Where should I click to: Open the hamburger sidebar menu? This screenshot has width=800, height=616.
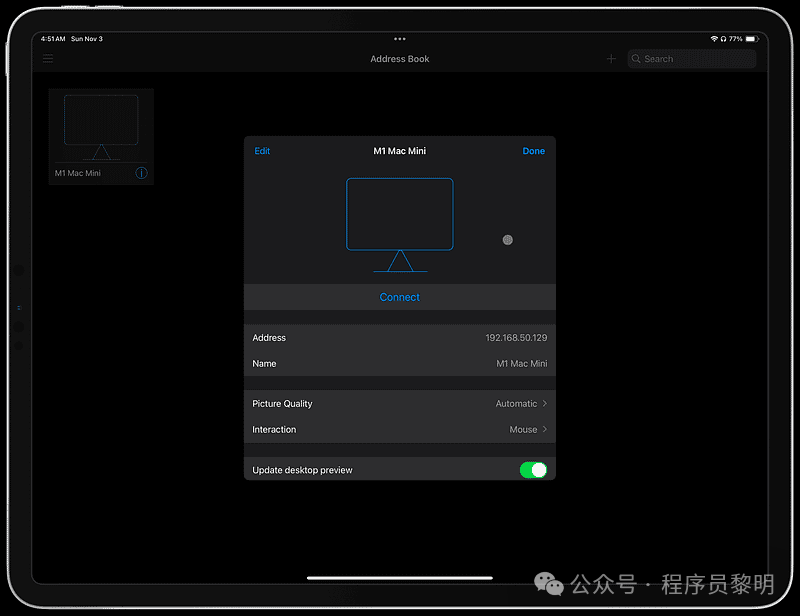[x=48, y=59]
